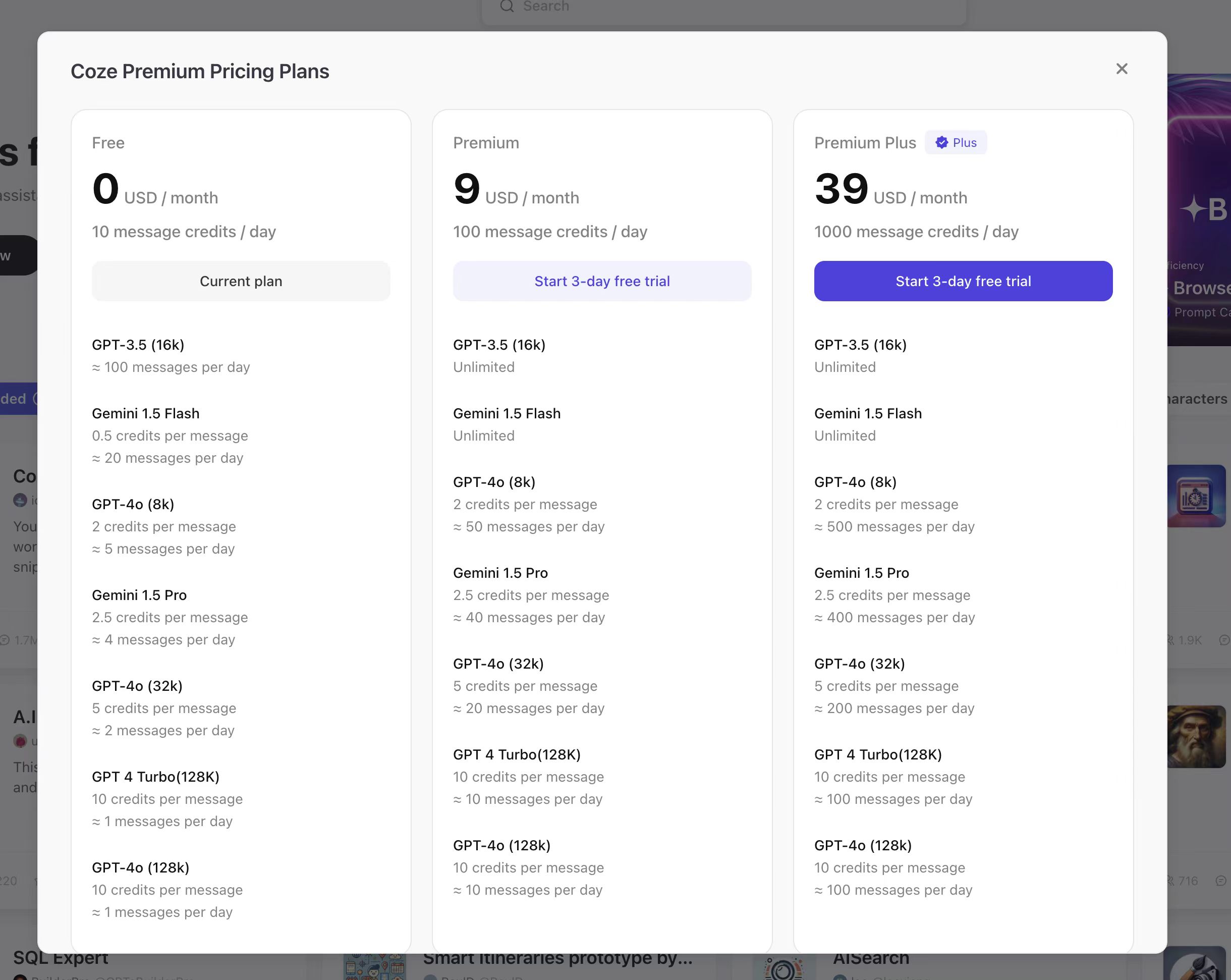
Task: Open the browser bot icon thumbnail on right edge
Action: 1196,496
